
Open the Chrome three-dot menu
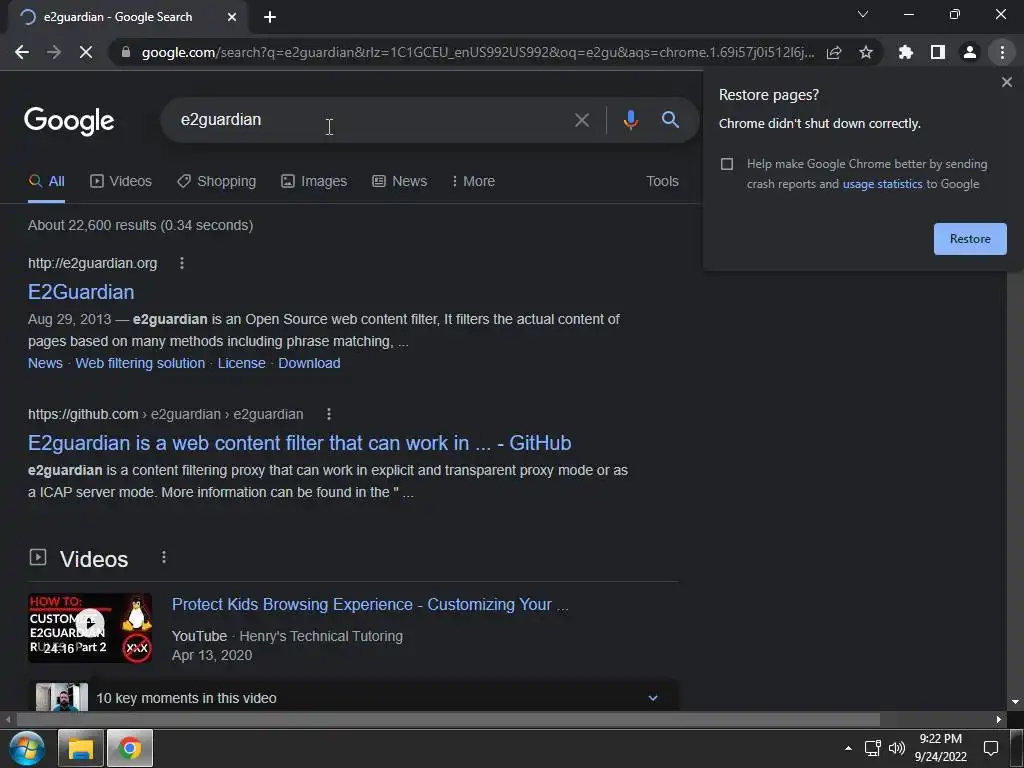[1002, 52]
